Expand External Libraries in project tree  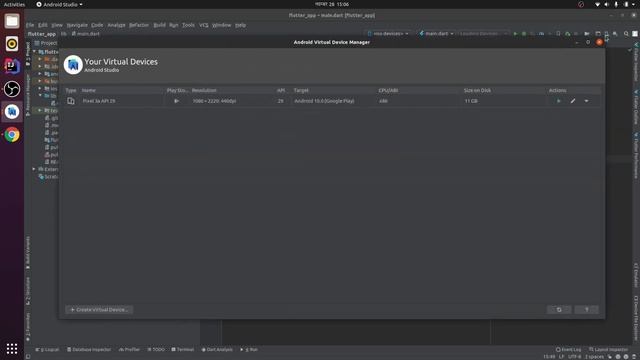34,169
